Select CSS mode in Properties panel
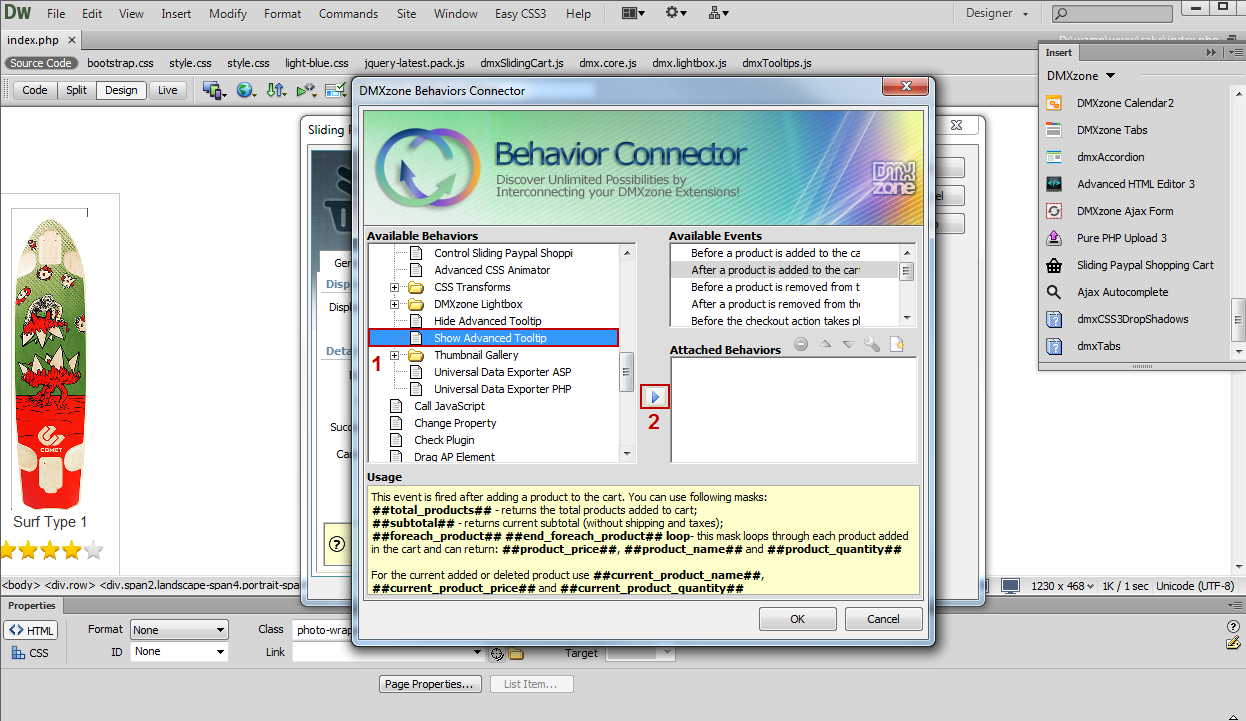This screenshot has height=721, width=1246. click(30, 653)
